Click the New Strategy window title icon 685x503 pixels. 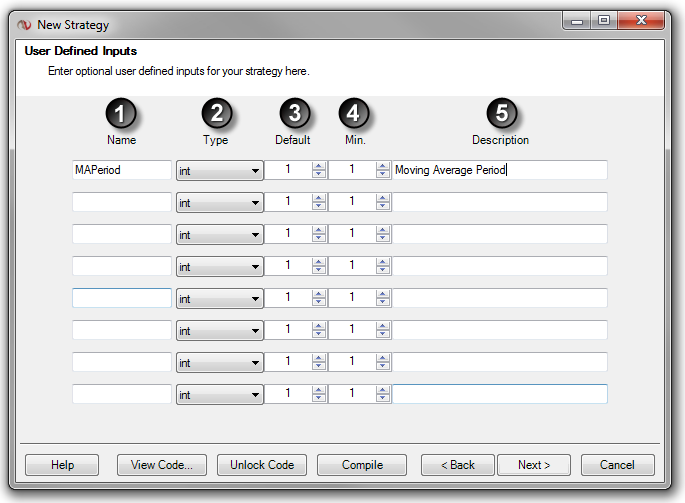click(25, 24)
